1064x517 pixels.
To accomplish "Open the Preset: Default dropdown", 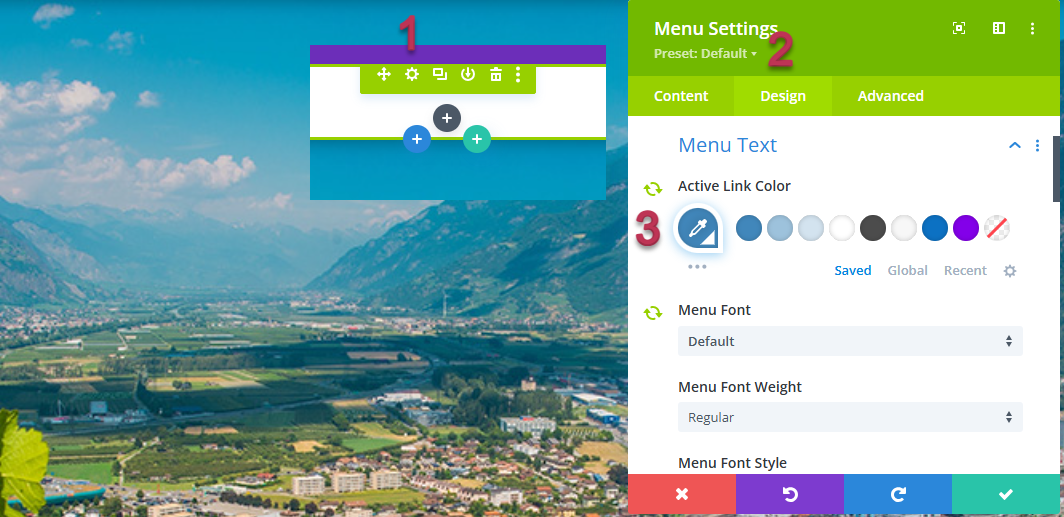I will click(x=706, y=54).
